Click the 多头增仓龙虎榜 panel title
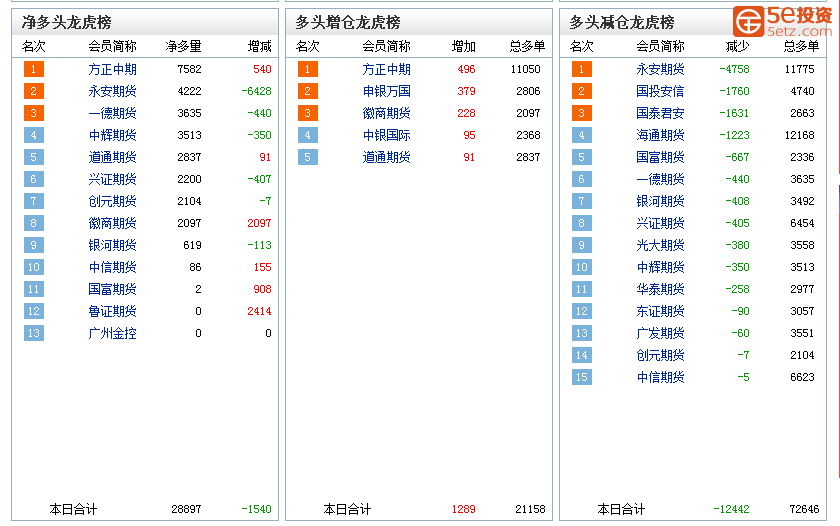840x526 pixels. [x=348, y=22]
